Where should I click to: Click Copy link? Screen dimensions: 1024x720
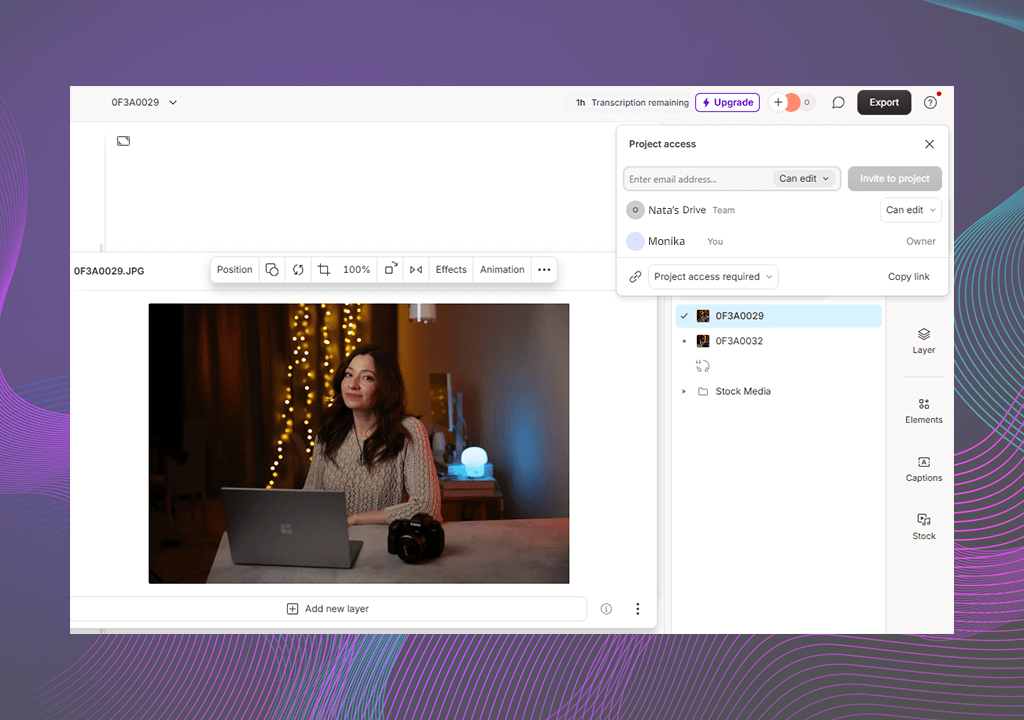tap(908, 276)
